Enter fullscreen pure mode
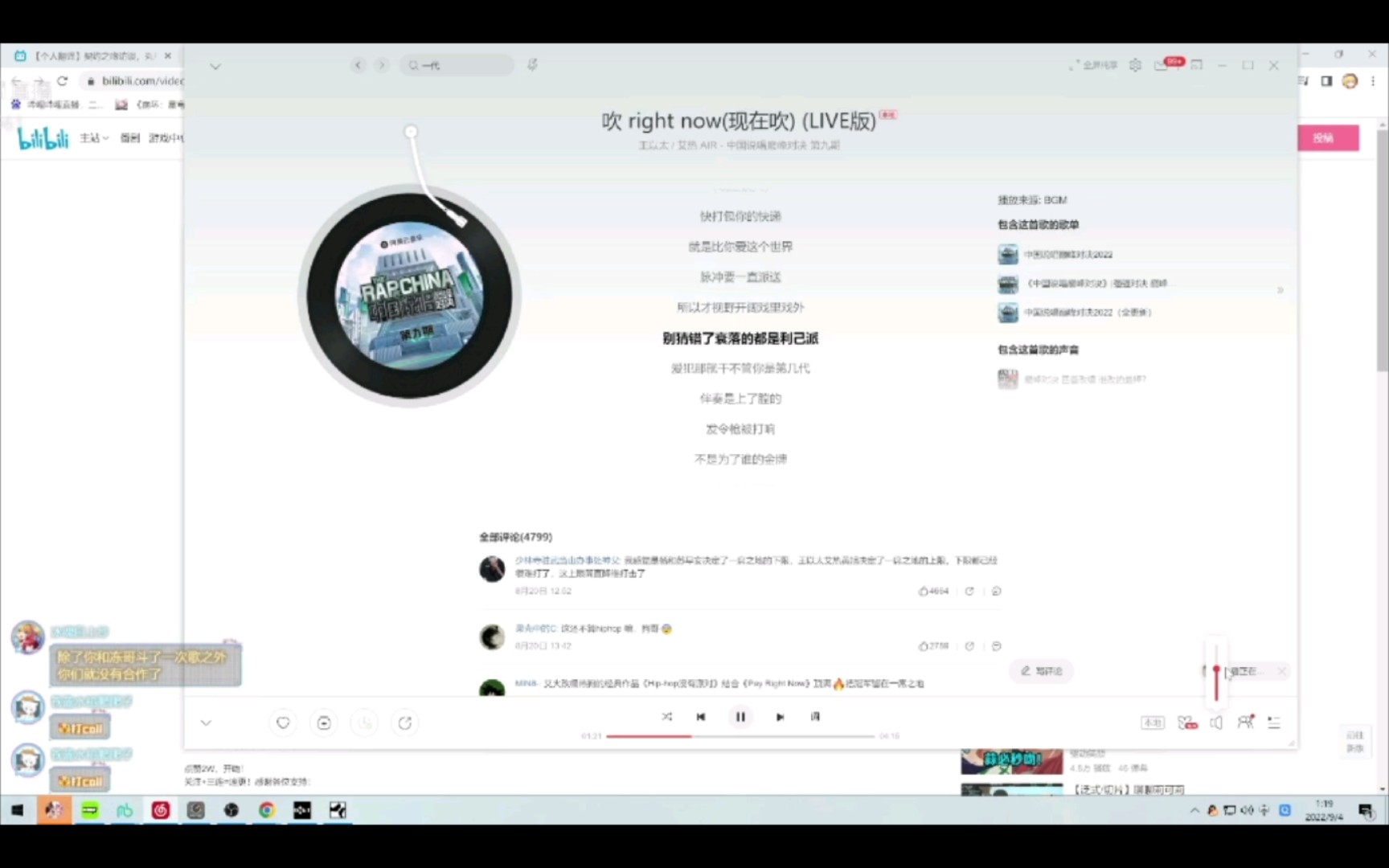 (x=1093, y=65)
